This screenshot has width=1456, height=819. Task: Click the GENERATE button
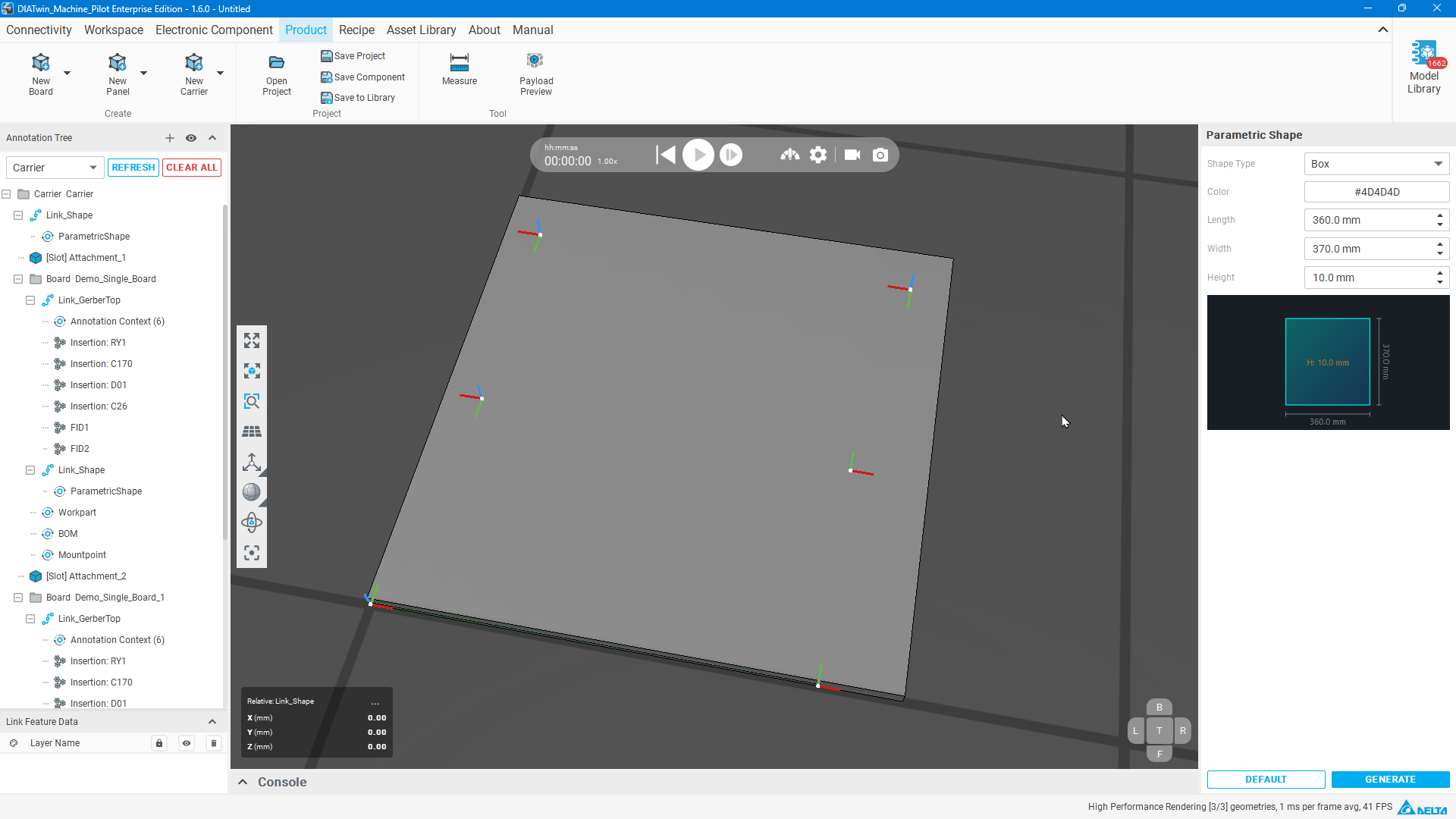(x=1390, y=780)
